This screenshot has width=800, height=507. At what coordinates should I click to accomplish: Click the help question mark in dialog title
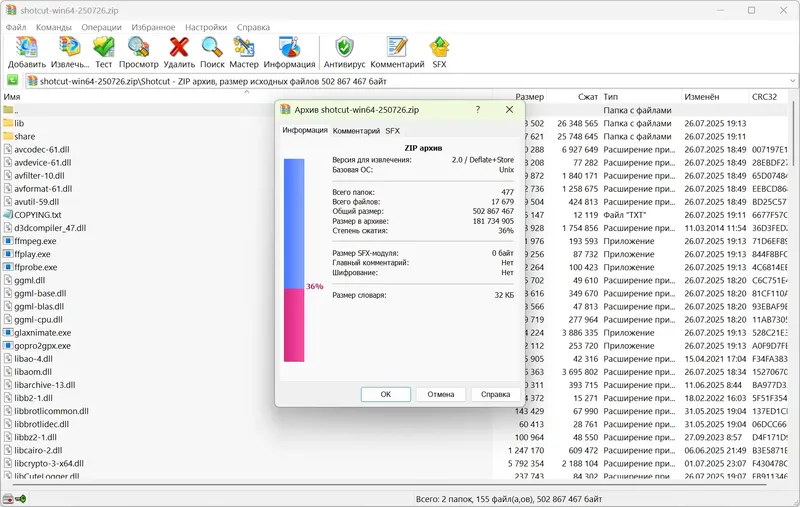tap(478, 110)
